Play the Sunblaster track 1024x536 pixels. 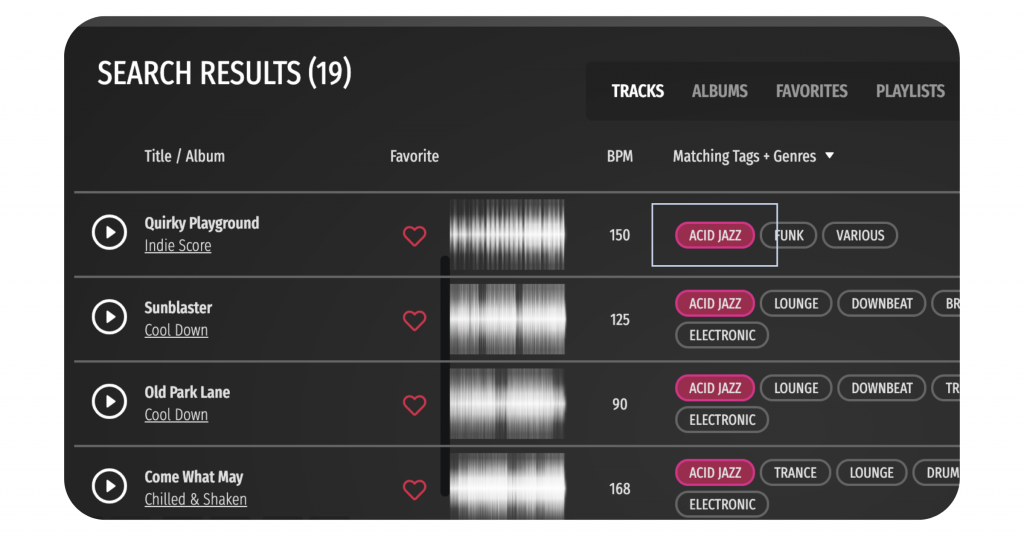tap(109, 317)
